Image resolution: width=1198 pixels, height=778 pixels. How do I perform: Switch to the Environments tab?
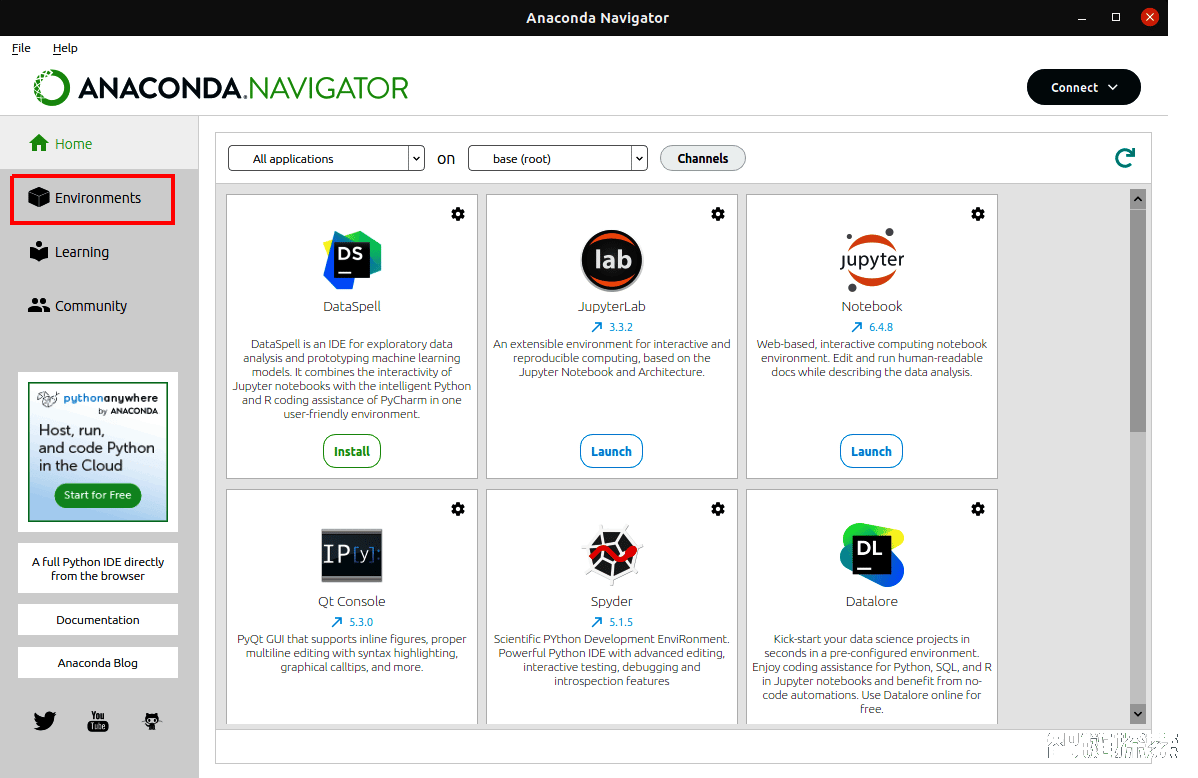(x=92, y=199)
